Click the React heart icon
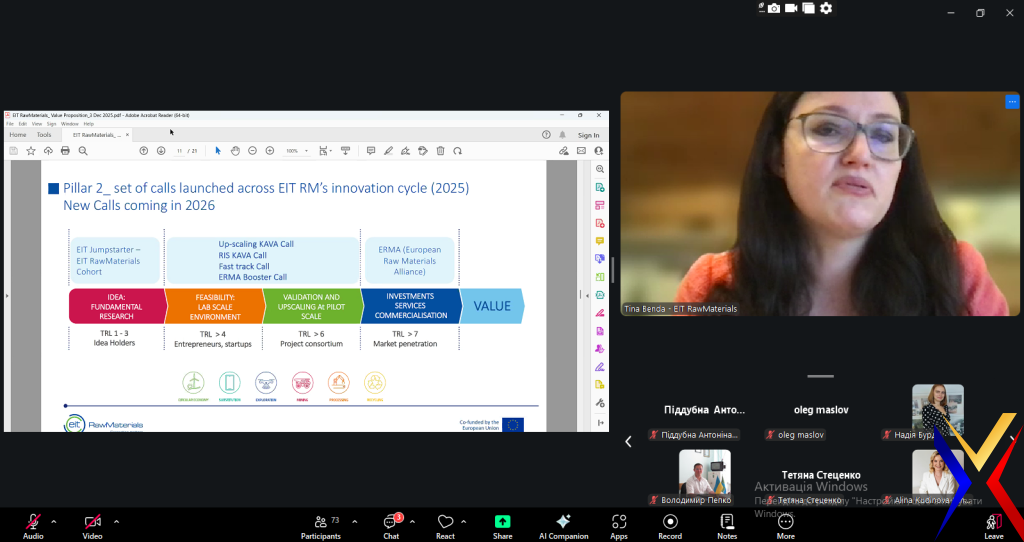The width and height of the screenshot is (1024, 542). pos(445,523)
